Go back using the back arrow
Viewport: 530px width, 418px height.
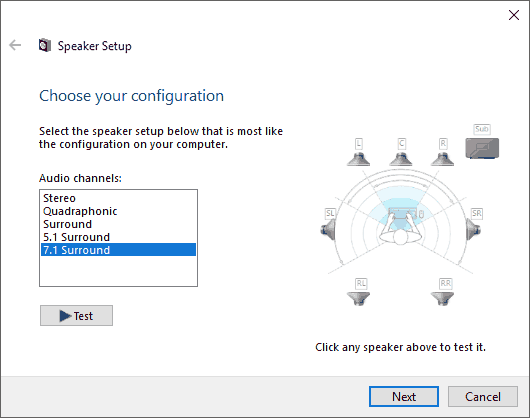point(15,45)
